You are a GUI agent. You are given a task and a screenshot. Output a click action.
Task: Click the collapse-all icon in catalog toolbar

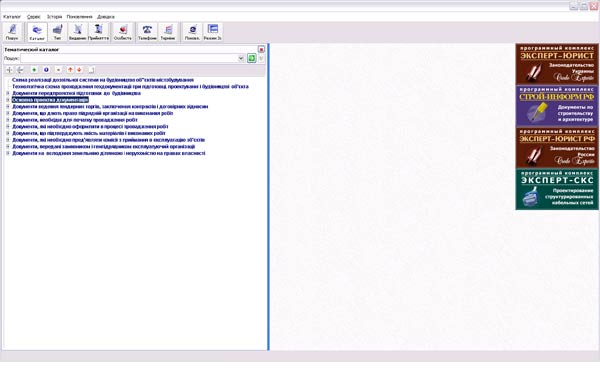pyautogui.click(x=20, y=70)
